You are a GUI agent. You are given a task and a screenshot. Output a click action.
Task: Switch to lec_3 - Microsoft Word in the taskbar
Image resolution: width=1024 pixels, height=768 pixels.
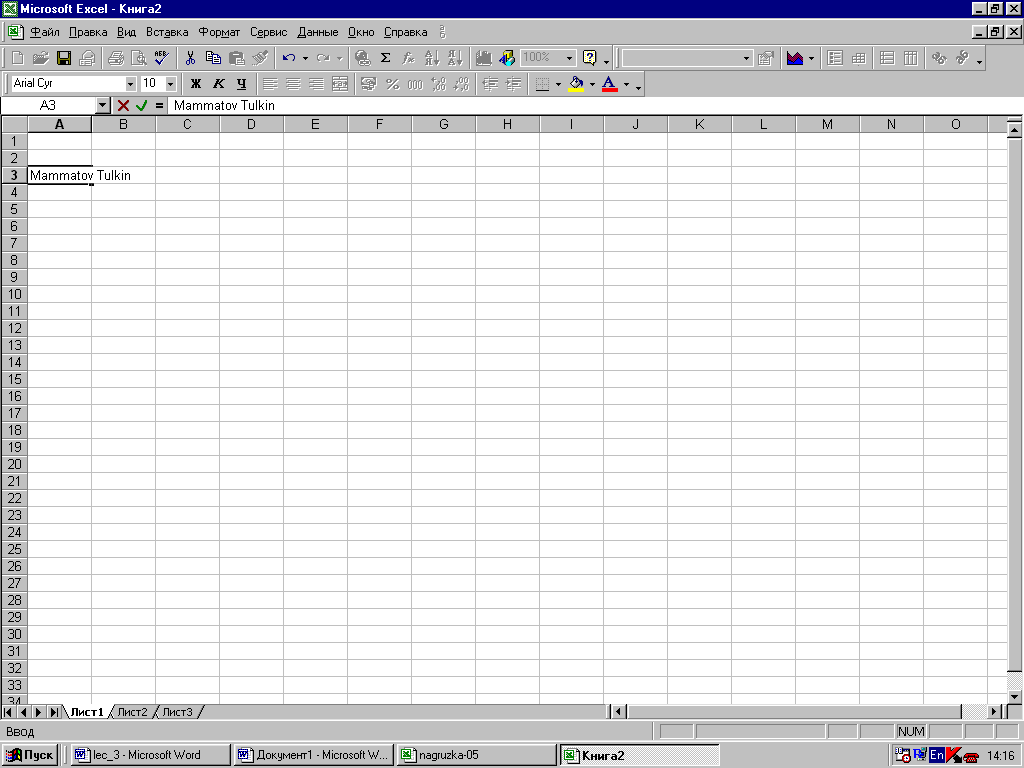click(x=150, y=755)
